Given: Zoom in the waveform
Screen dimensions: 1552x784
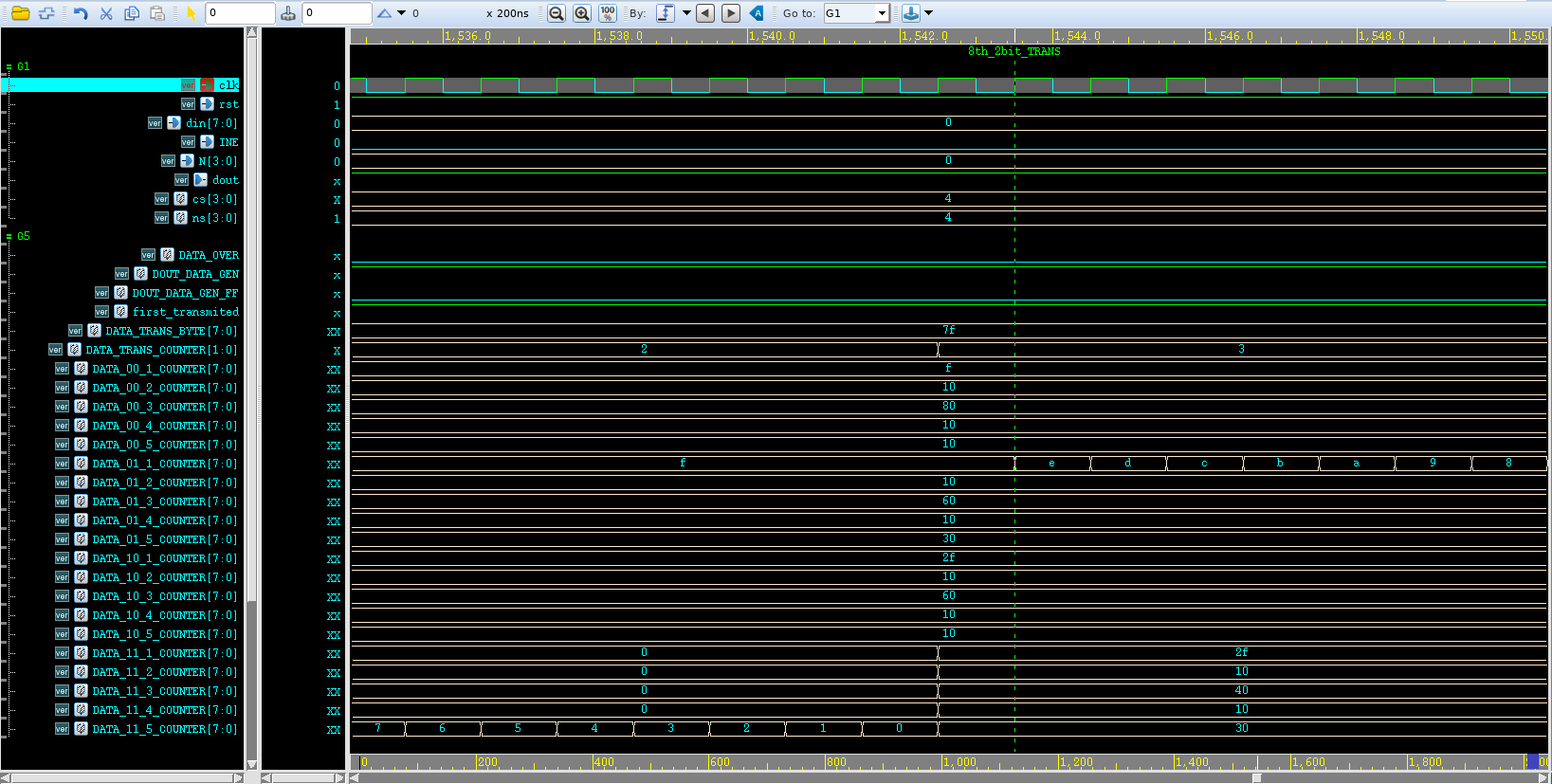Looking at the screenshot, I should (x=582, y=13).
